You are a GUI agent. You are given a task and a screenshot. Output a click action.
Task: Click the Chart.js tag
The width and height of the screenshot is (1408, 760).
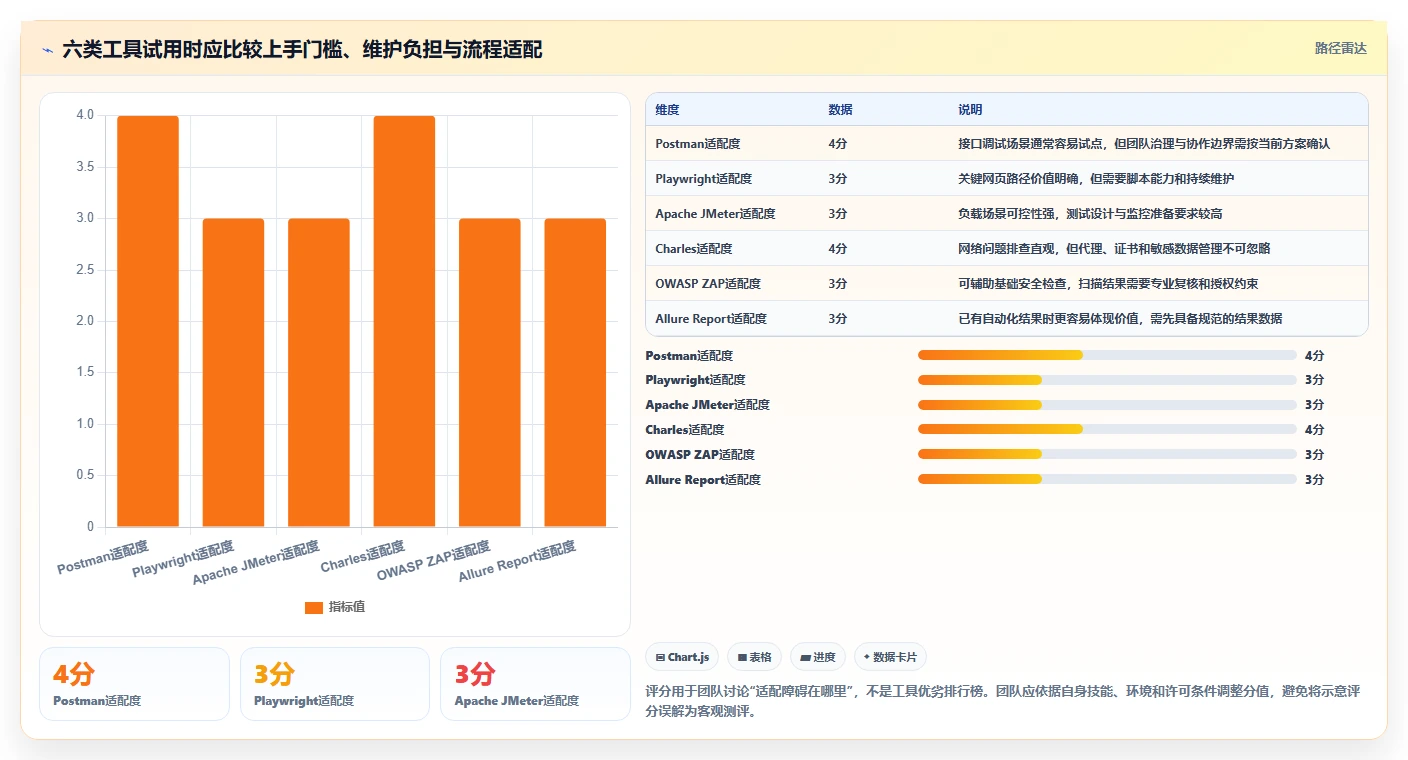[x=682, y=657]
